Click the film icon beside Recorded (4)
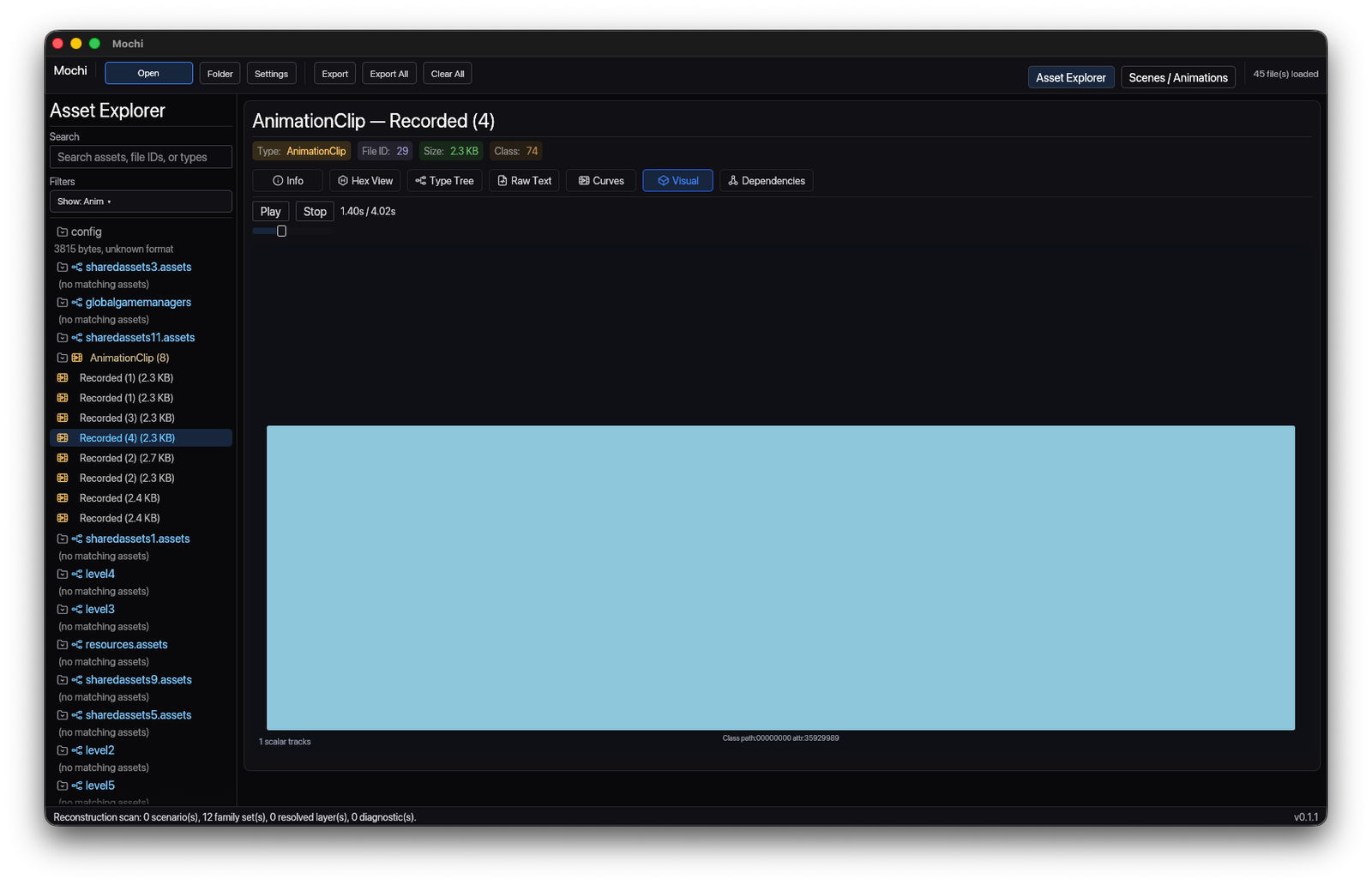The height and width of the screenshot is (885, 1372). click(x=63, y=437)
